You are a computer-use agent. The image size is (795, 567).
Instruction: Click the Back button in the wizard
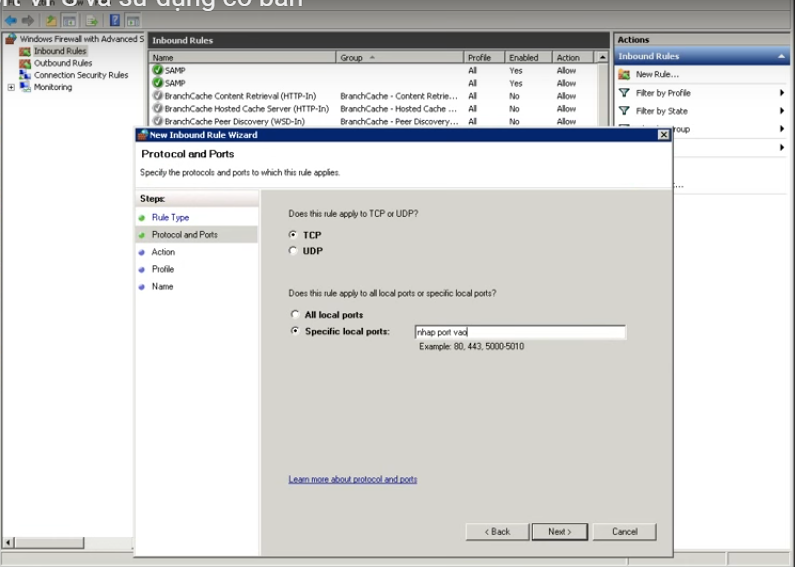coord(497,531)
